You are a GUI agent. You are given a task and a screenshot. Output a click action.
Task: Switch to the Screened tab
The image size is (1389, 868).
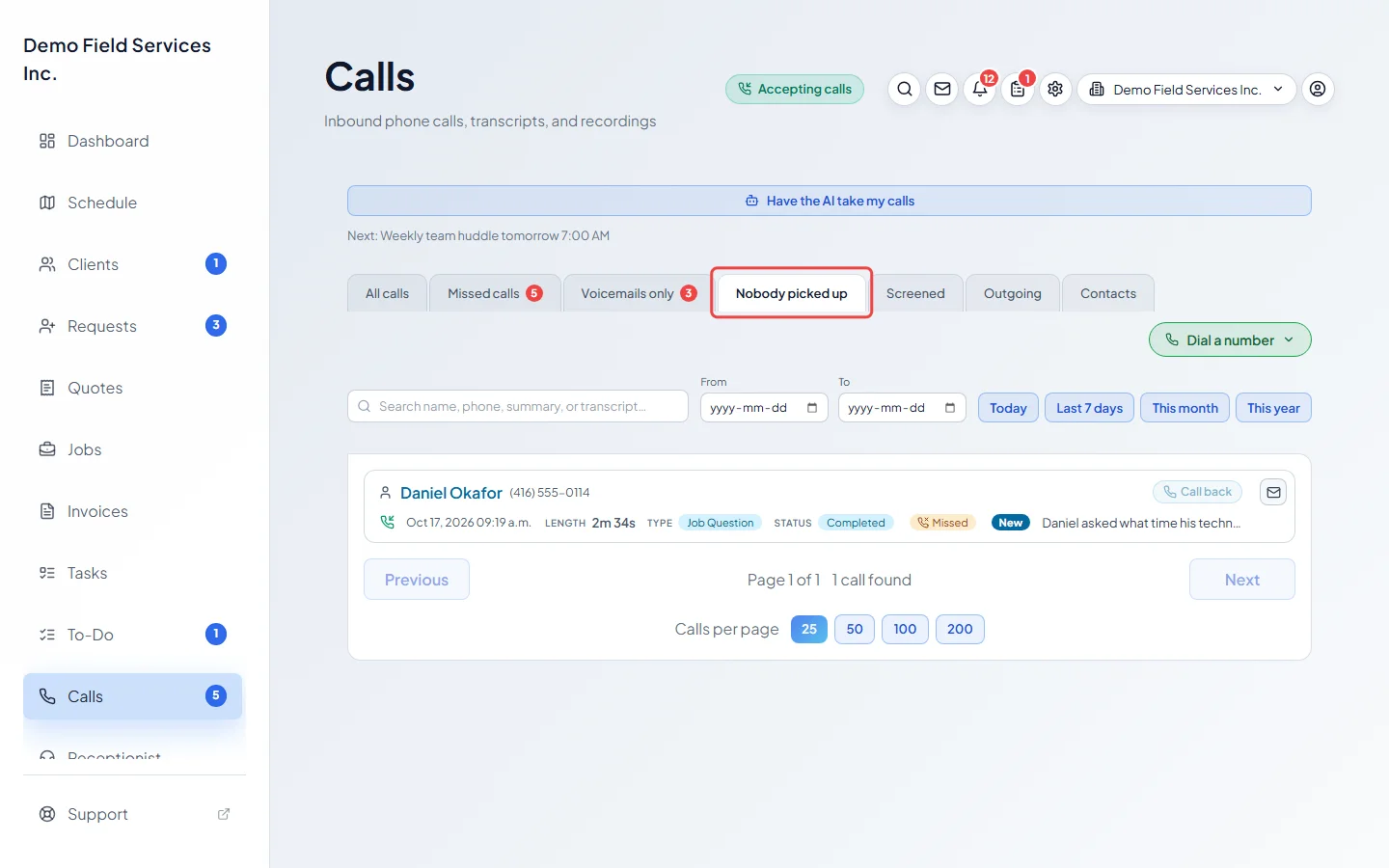click(x=915, y=293)
